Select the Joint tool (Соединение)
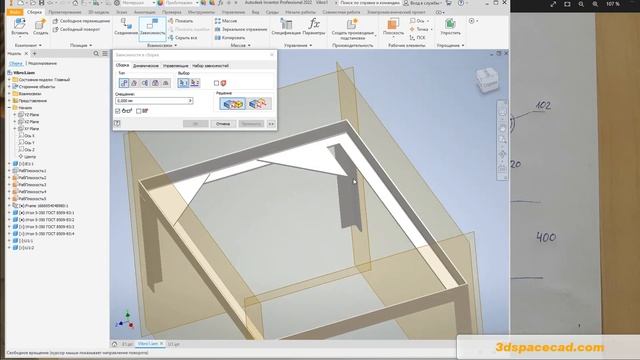Image resolution: width=640 pixels, height=360 pixels. 126,27
